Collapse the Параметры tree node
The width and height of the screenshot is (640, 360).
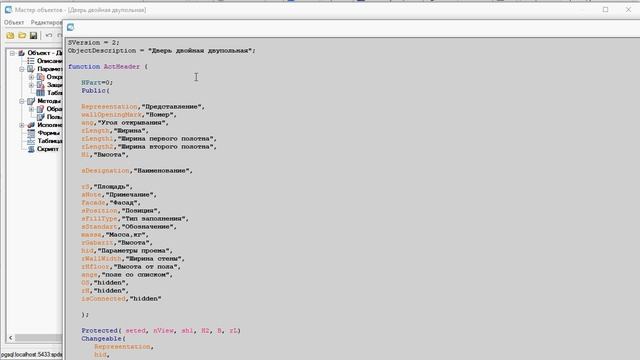tap(22, 69)
